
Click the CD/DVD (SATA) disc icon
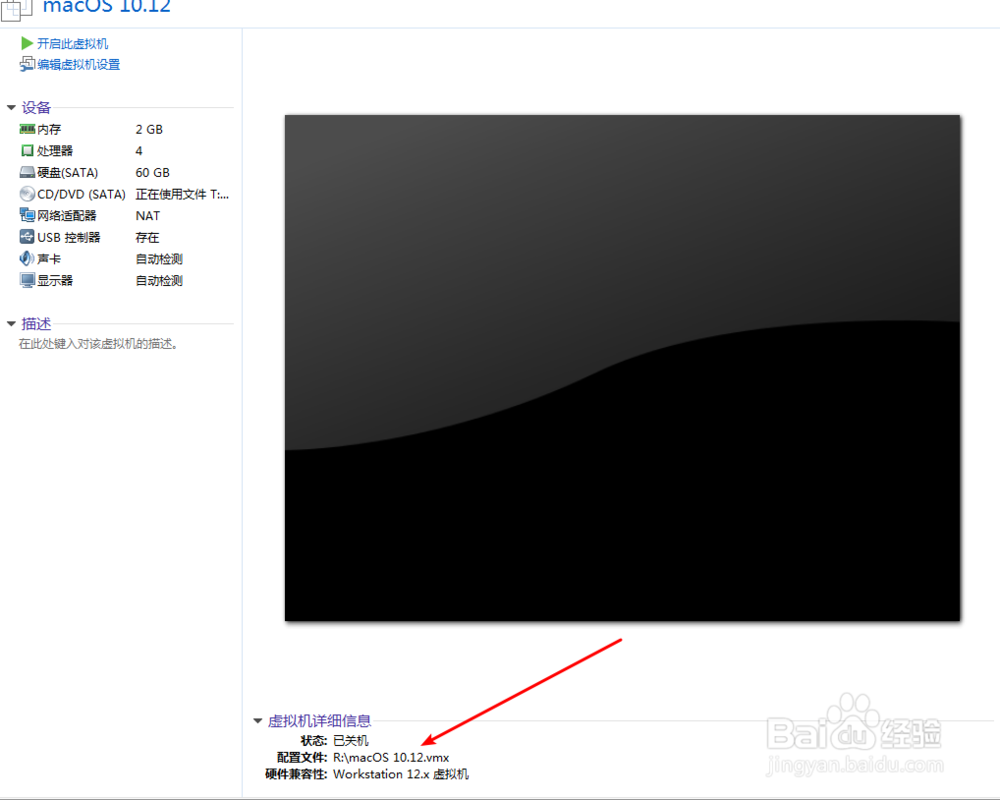pyautogui.click(x=27, y=194)
